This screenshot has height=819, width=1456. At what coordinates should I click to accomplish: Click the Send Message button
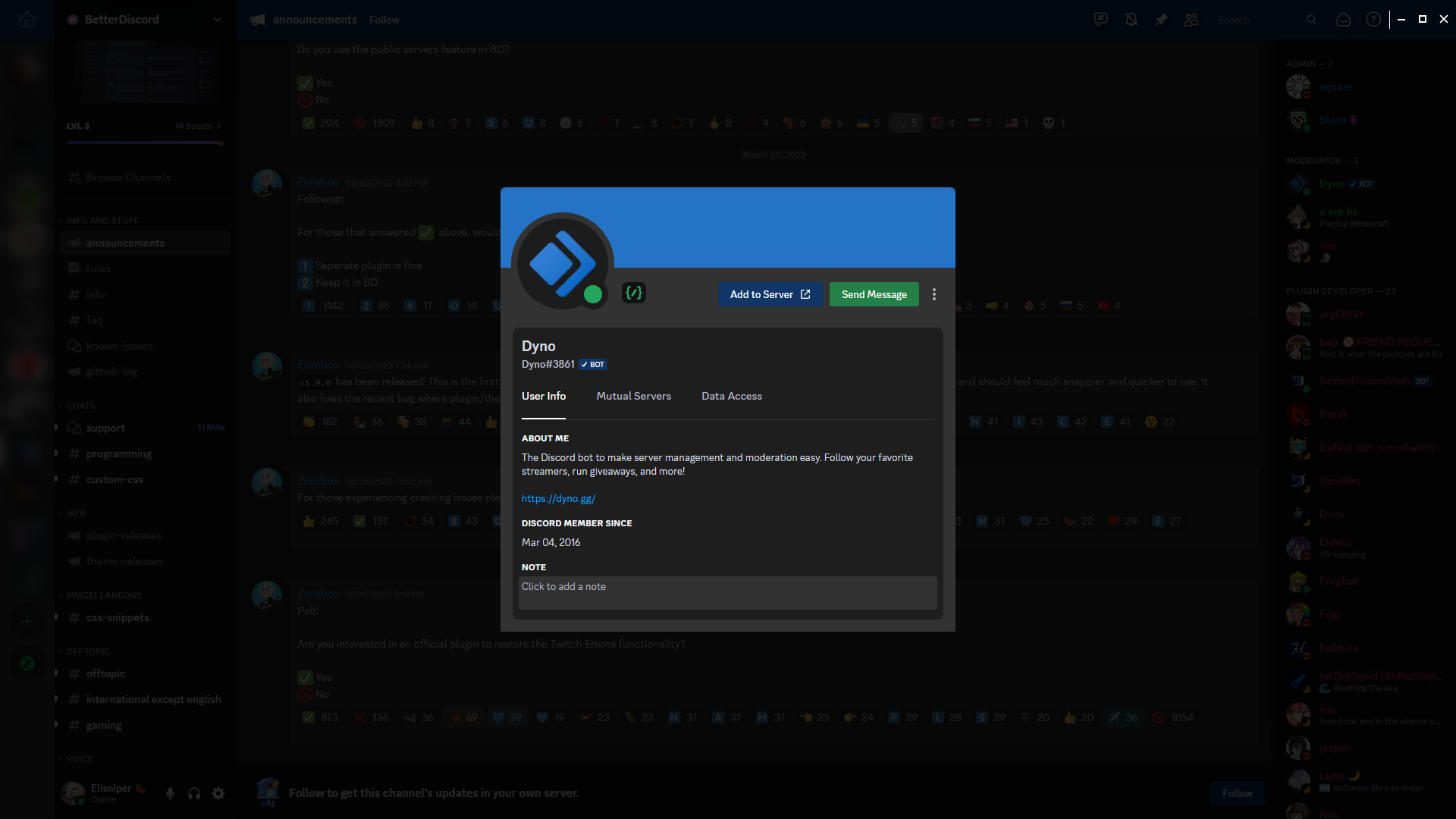[874, 294]
